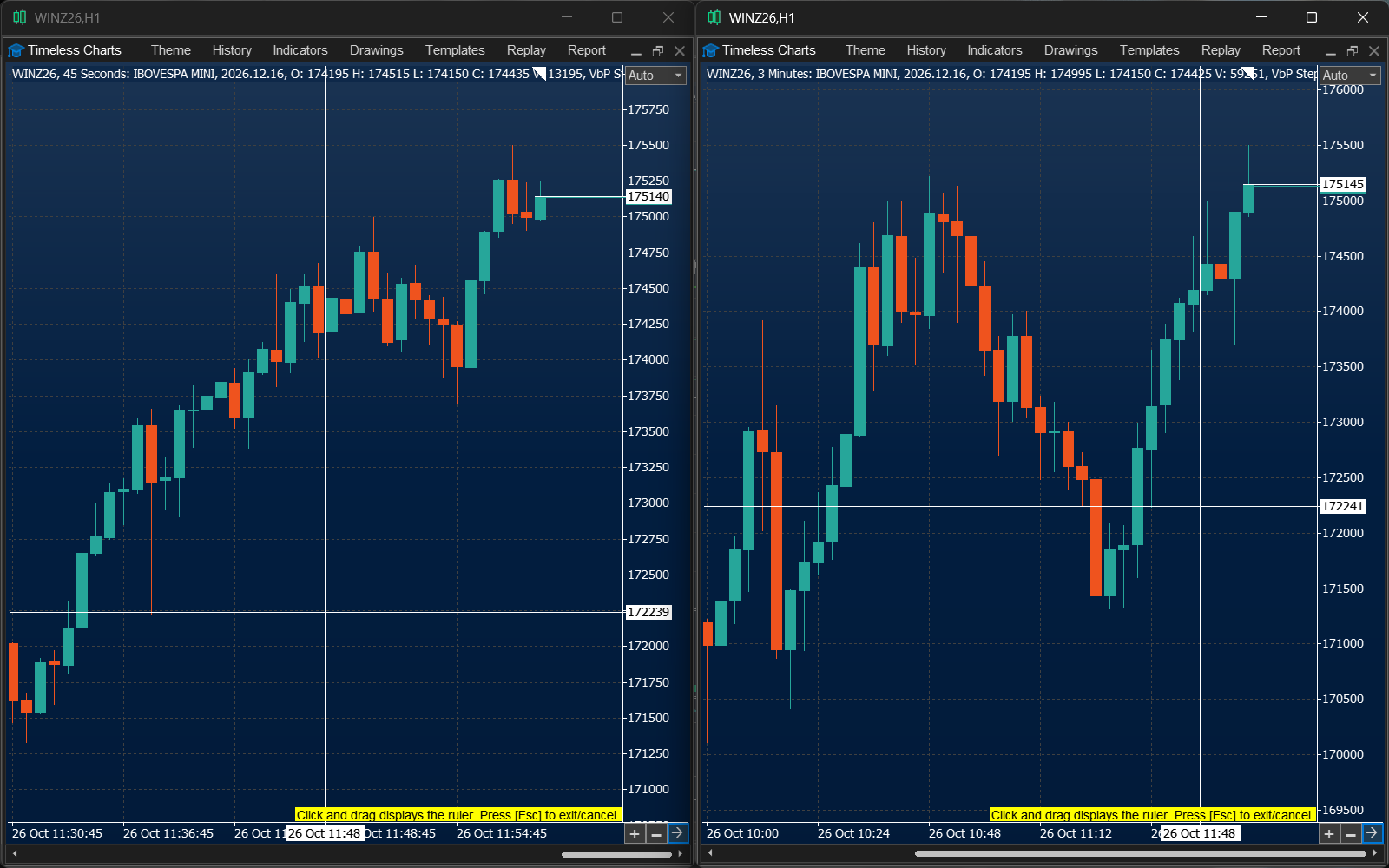This screenshot has width=1389, height=868.
Task: Close the inner right chart sub-window
Action: tap(1374, 51)
